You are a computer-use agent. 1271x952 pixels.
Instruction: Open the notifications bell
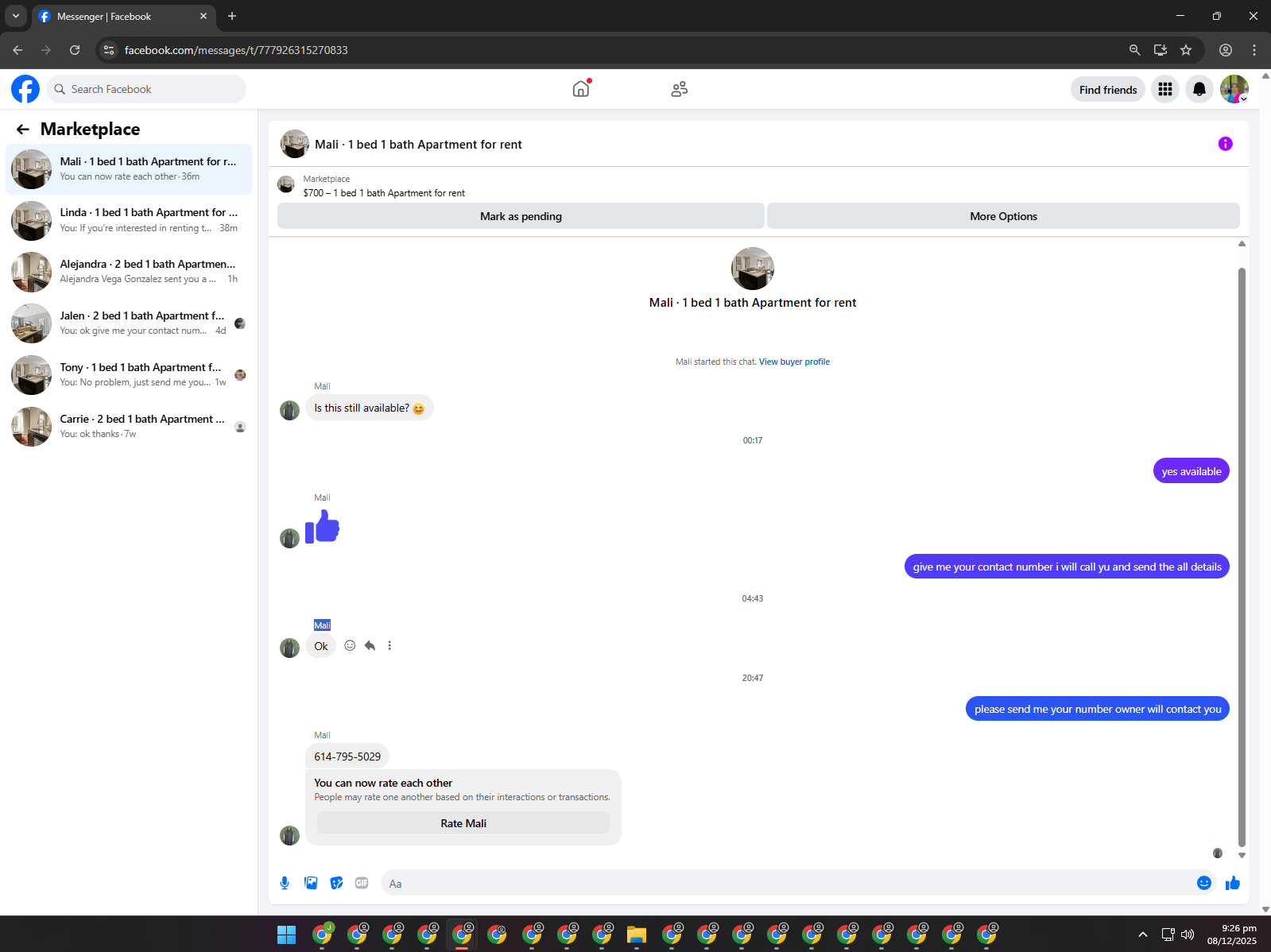point(1199,90)
